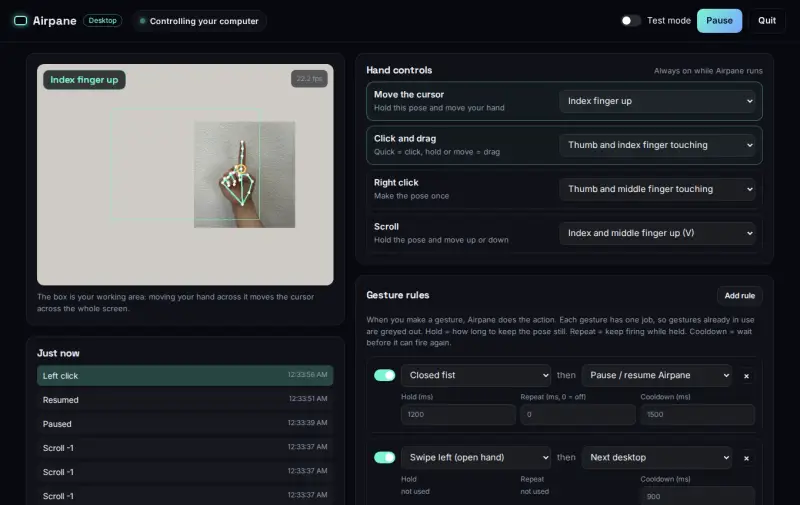Open Scroll pose dropdown

[x=657, y=233]
